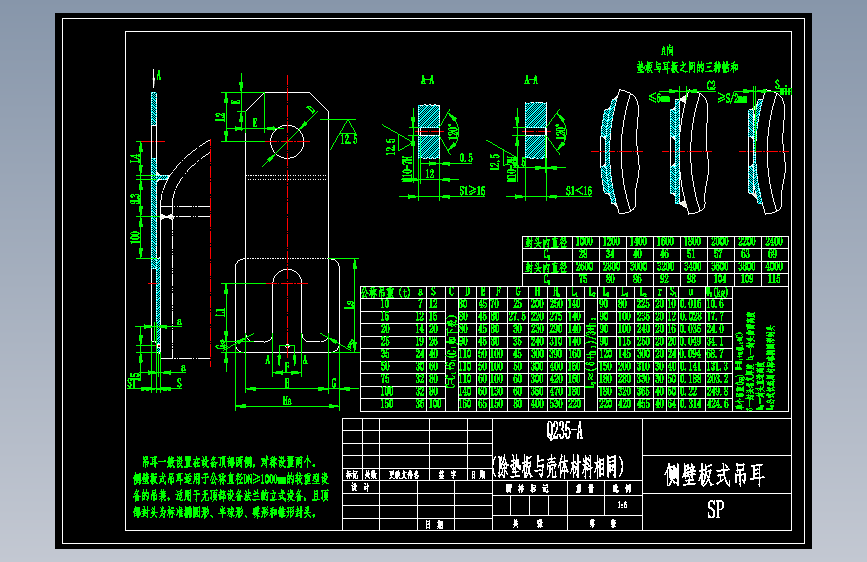Click the 27.5 value in G column
The height and width of the screenshot is (562, 867).
(x=518, y=316)
